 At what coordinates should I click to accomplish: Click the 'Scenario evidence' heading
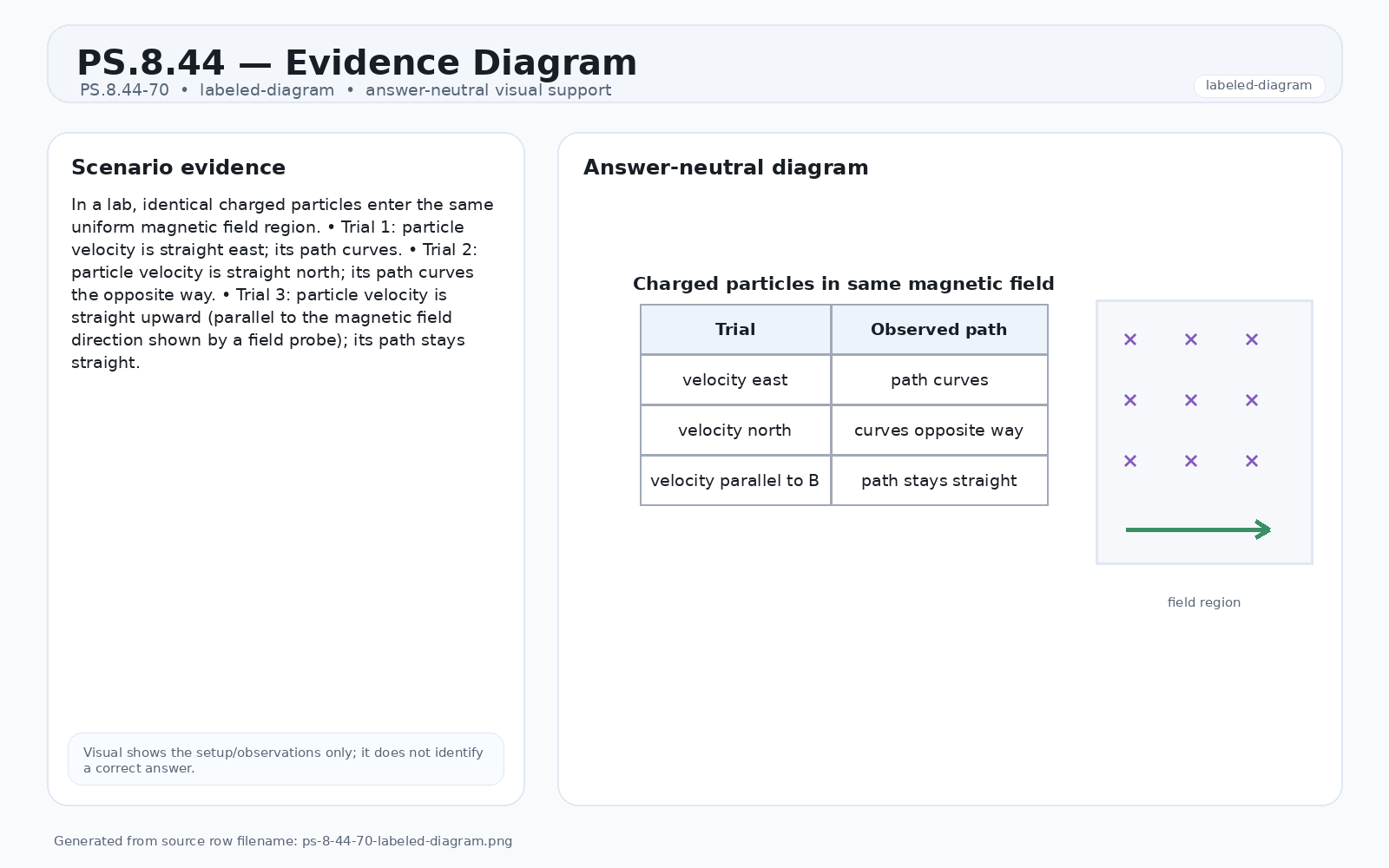click(178, 168)
